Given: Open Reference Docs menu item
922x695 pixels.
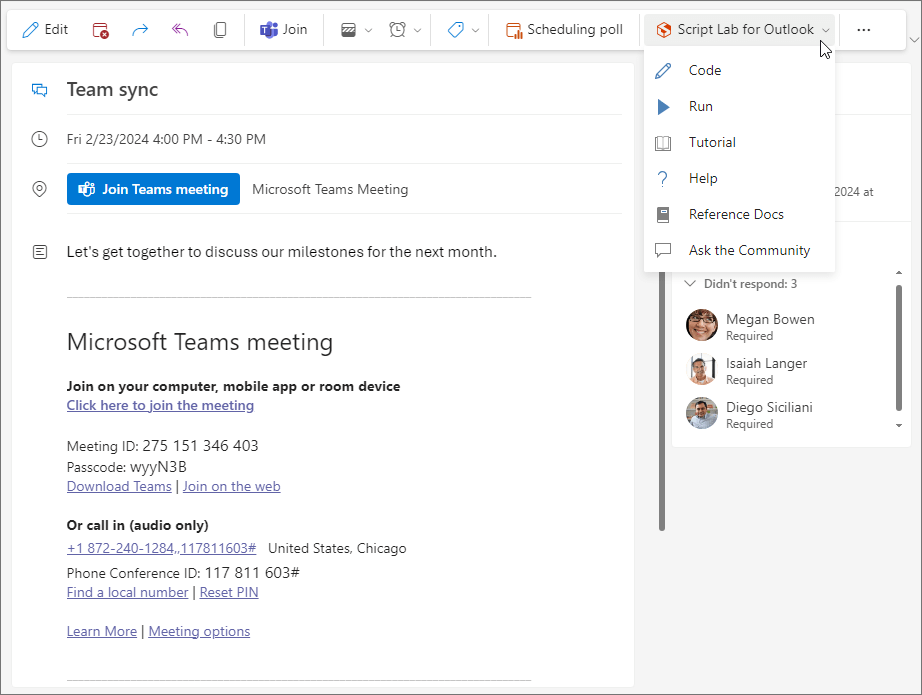Looking at the screenshot, I should tap(739, 214).
